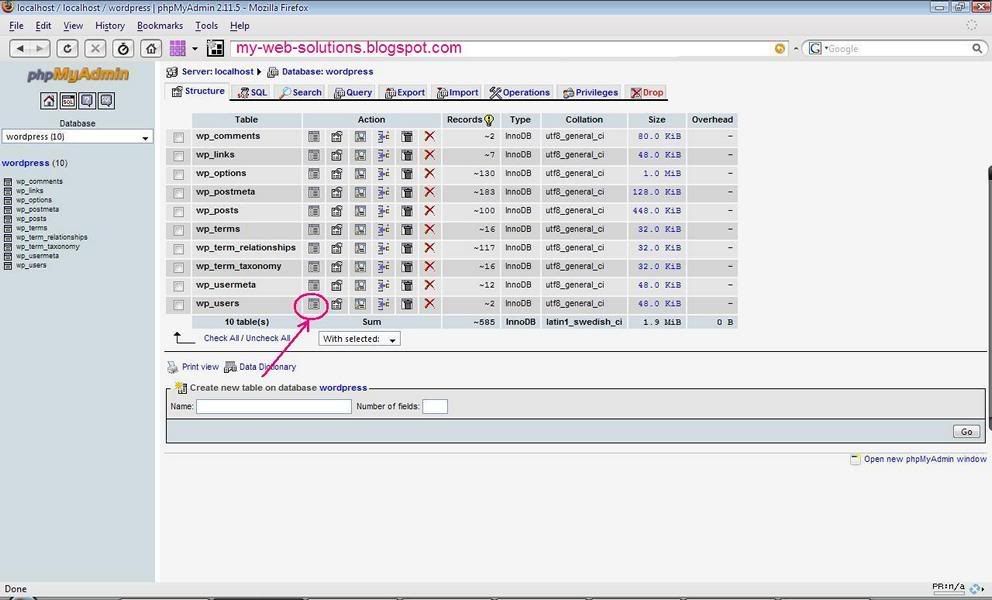
Task: Click the red Drop icon for wp_users
Action: click(x=430, y=304)
